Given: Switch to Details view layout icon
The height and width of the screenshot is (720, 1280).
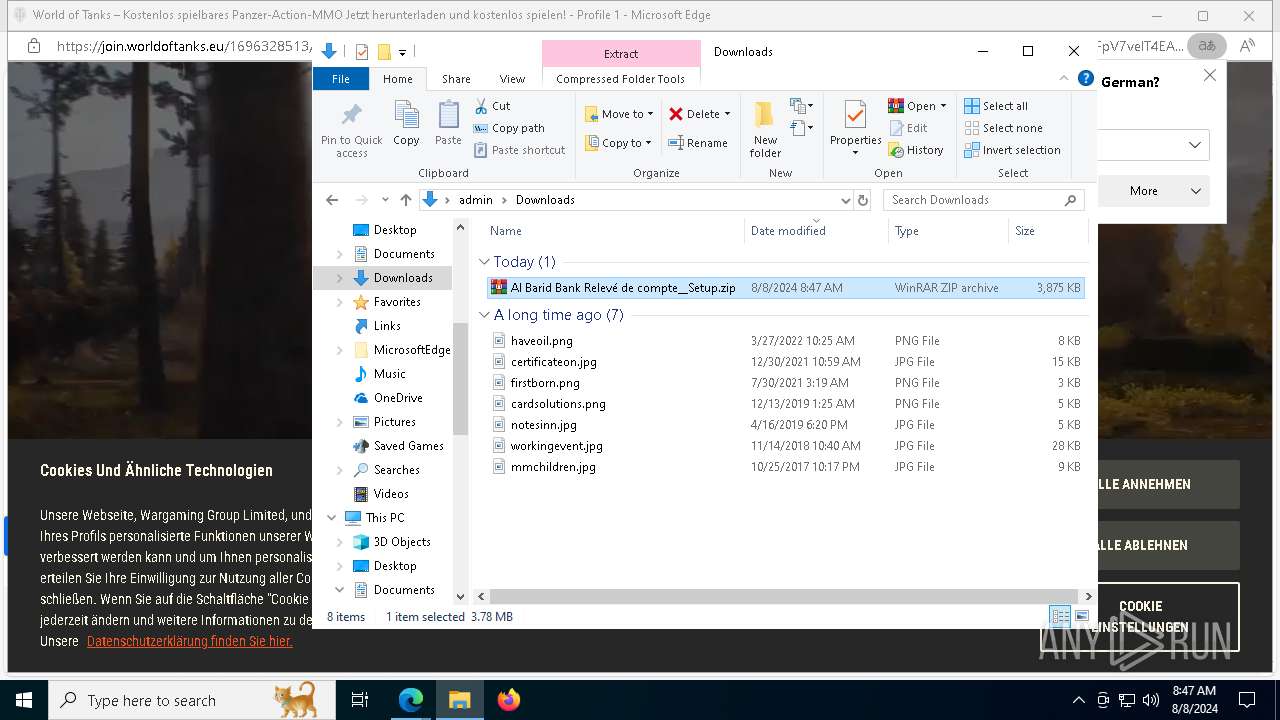Looking at the screenshot, I should (x=1059, y=617).
